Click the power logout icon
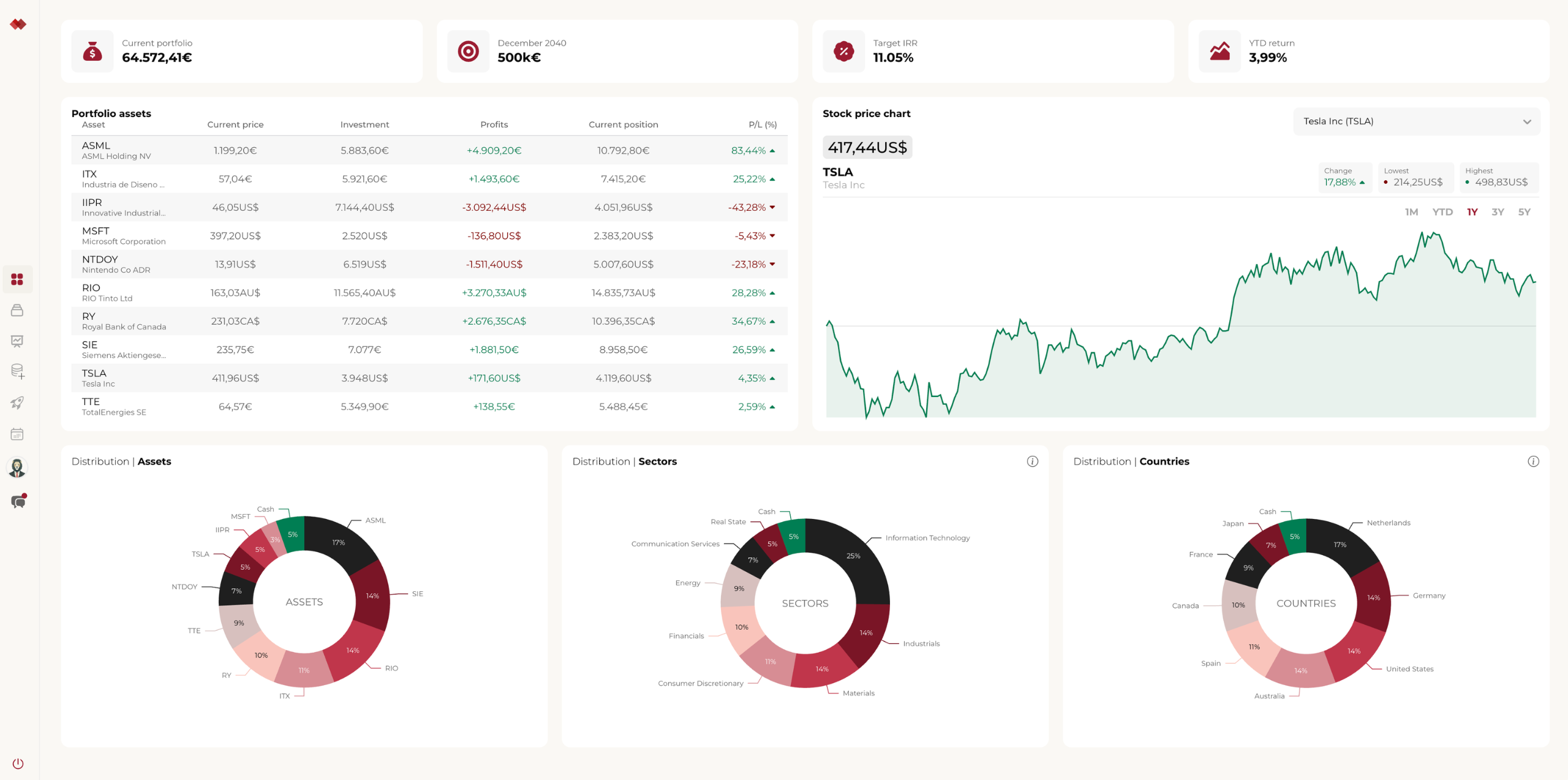The image size is (1568, 780). [18, 763]
